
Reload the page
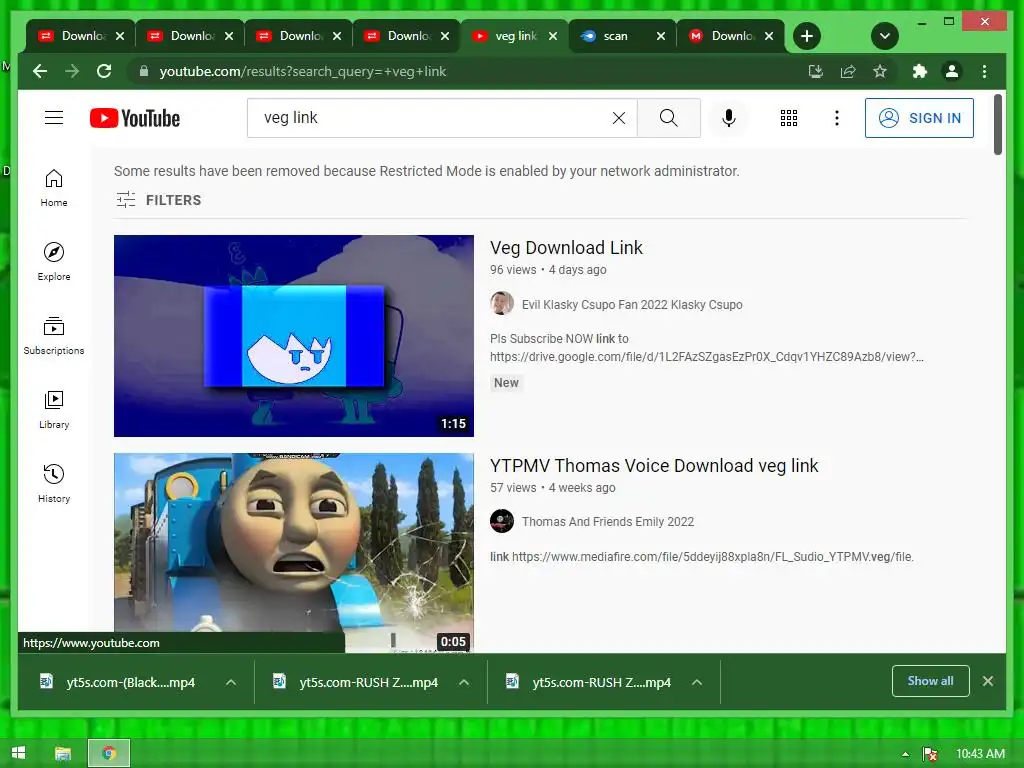[x=104, y=71]
